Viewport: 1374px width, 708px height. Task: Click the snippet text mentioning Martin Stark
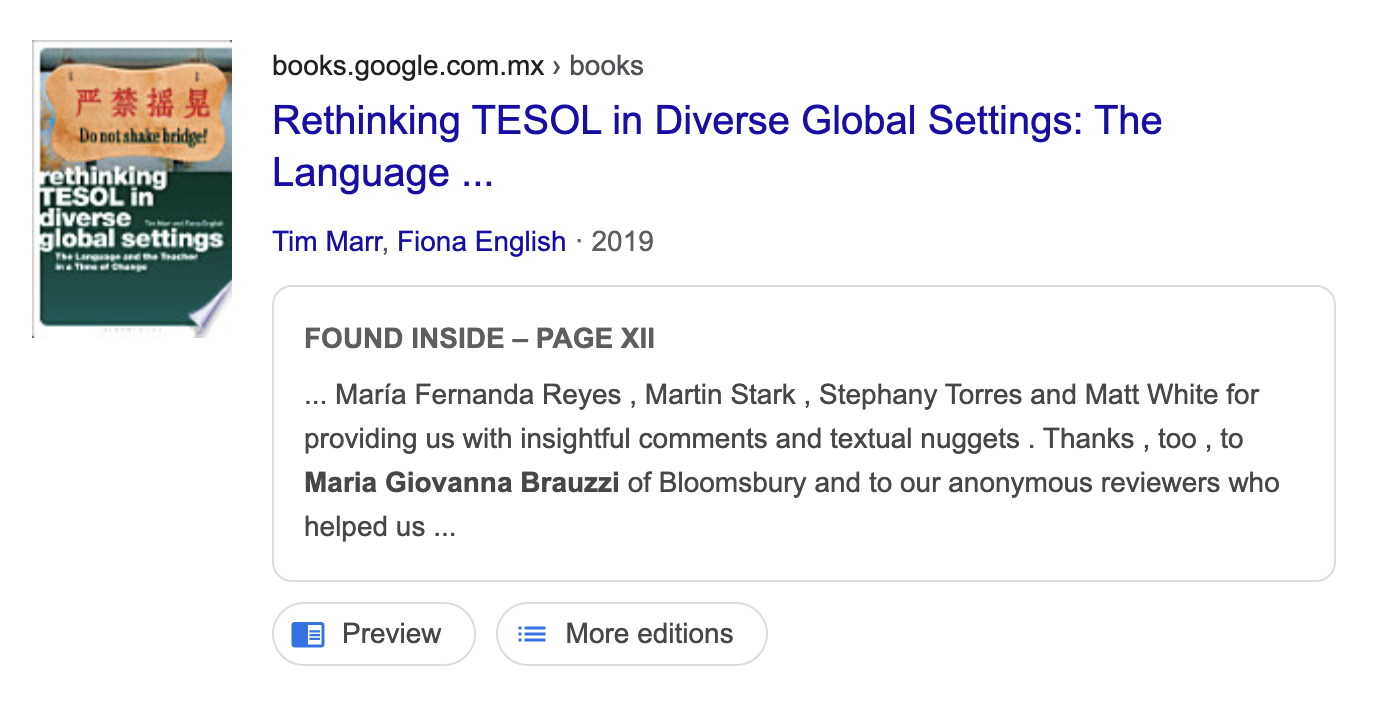[792, 461]
